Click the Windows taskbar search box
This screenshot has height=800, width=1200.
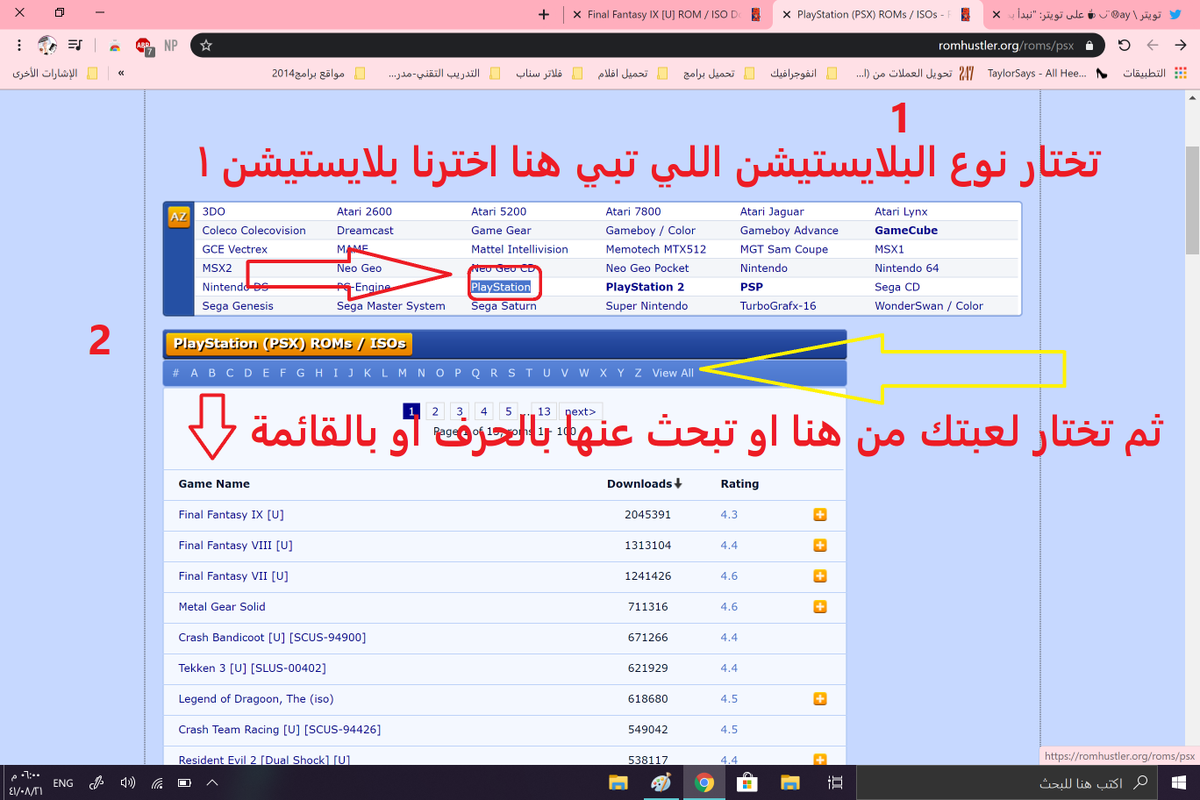click(x=1007, y=782)
